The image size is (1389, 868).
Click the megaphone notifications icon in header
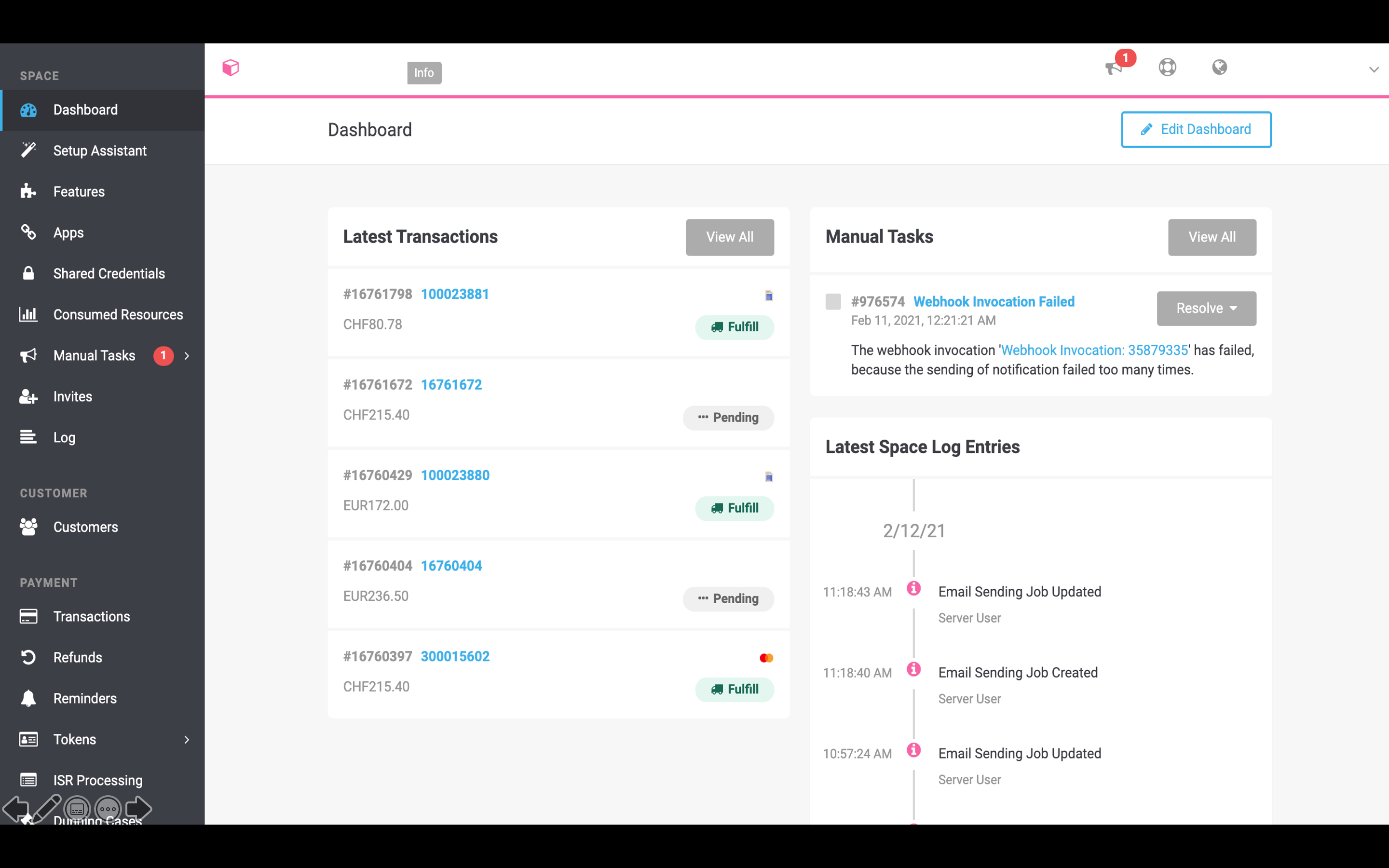(x=1113, y=68)
